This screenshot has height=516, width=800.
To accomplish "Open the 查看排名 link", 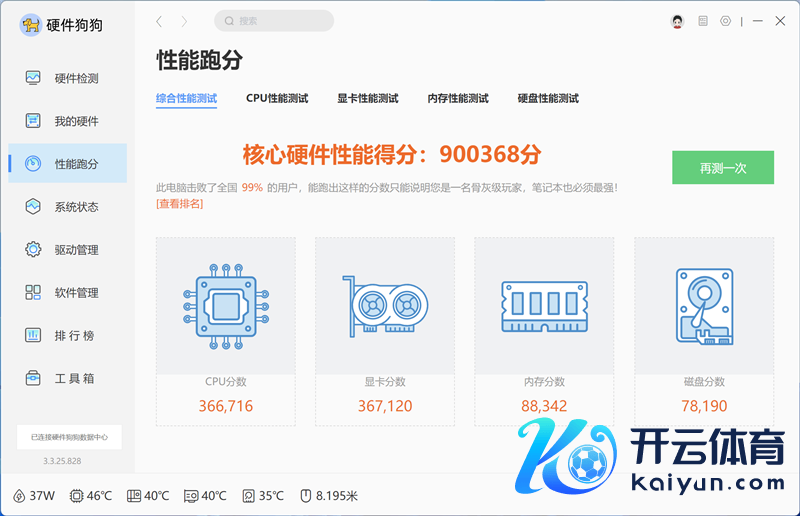I will click(x=180, y=204).
